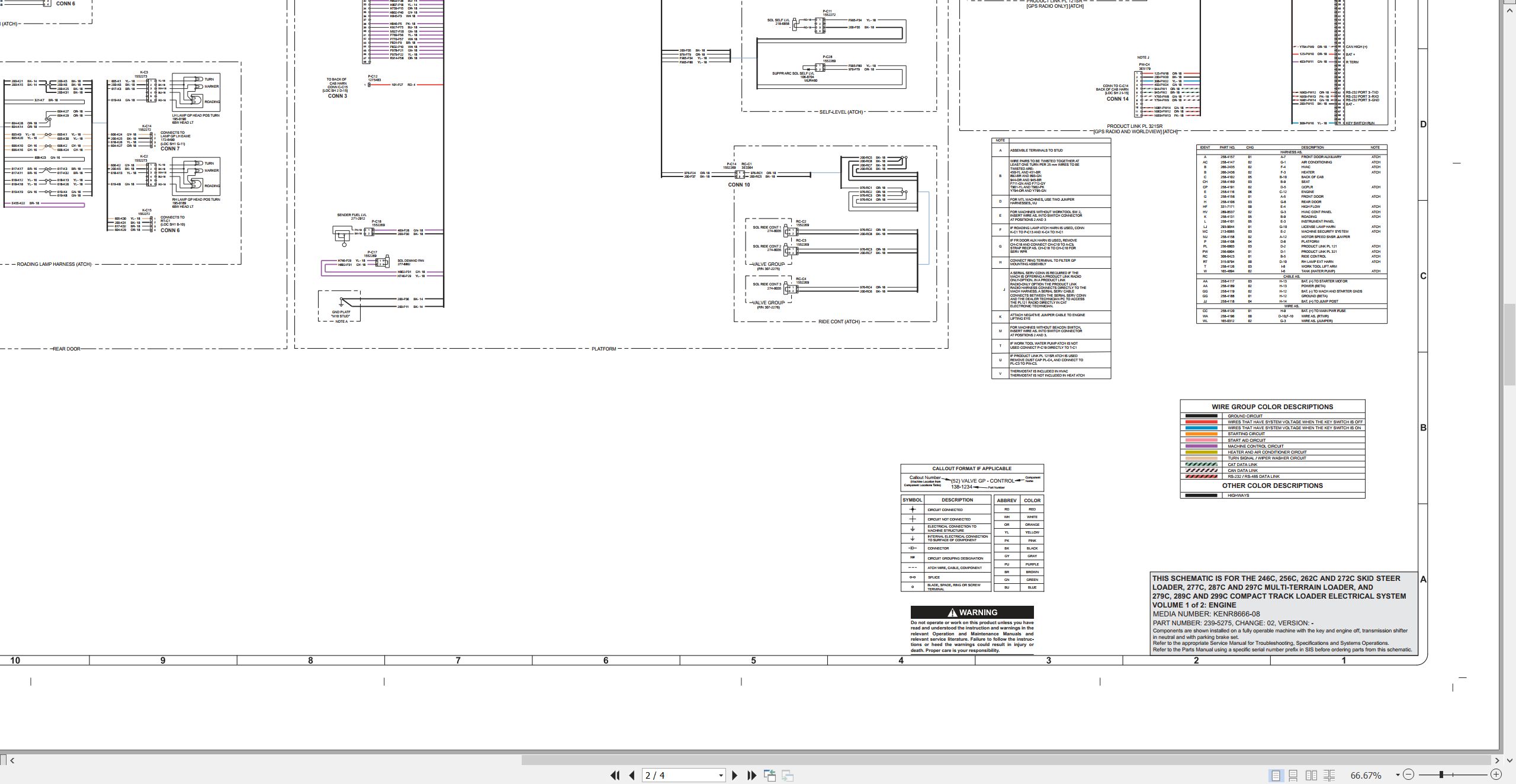Open the zoom percentage dropdown arrow

pyautogui.click(x=1398, y=775)
